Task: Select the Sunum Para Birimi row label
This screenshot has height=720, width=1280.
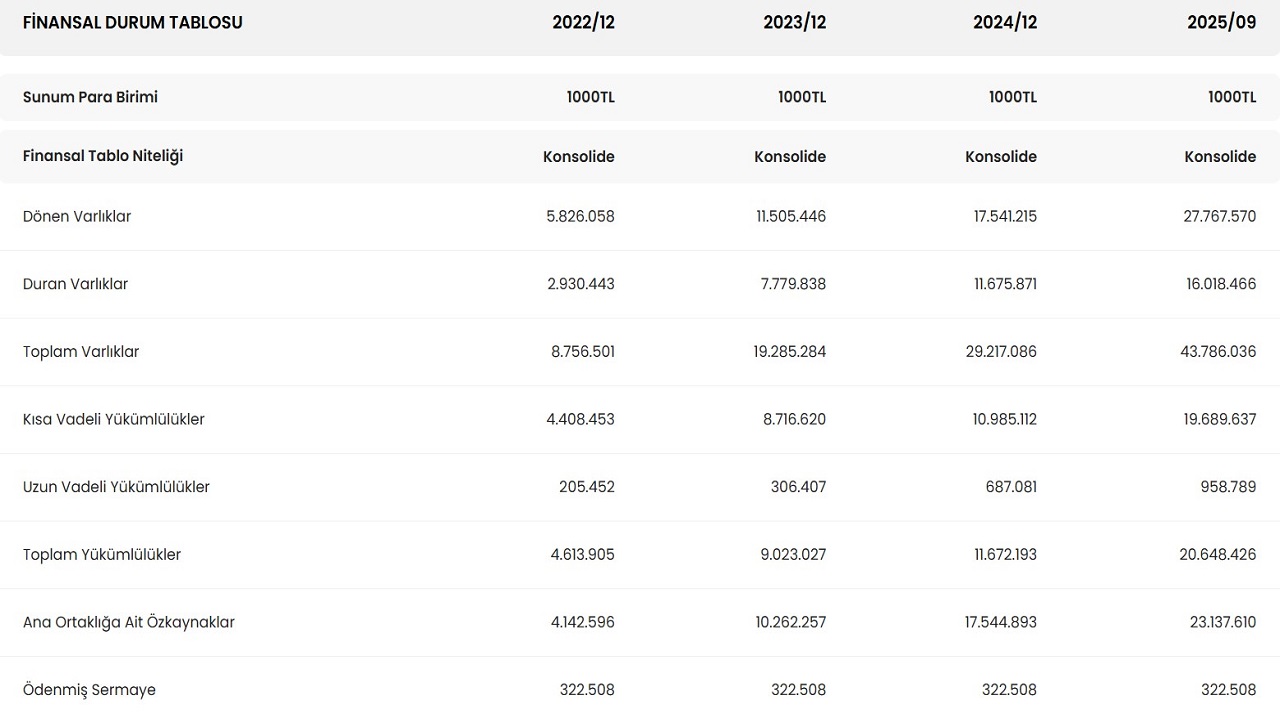Action: [x=90, y=97]
